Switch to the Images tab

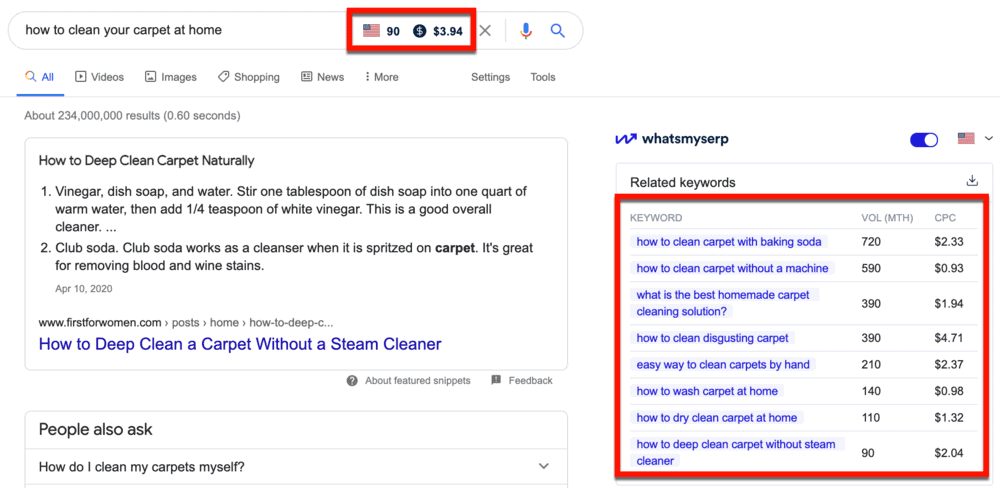pyautogui.click(x=170, y=77)
